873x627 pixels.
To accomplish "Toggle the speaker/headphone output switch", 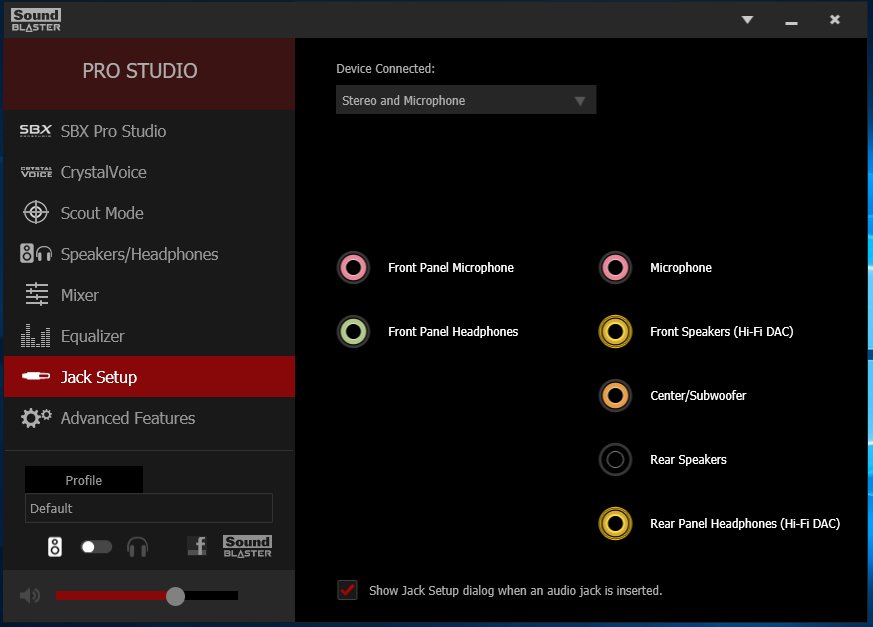I will 96,547.
